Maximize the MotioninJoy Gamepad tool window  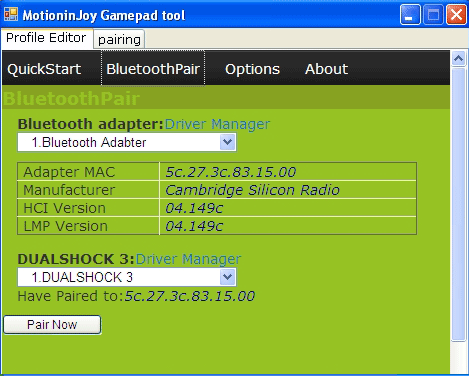tap(433, 15)
